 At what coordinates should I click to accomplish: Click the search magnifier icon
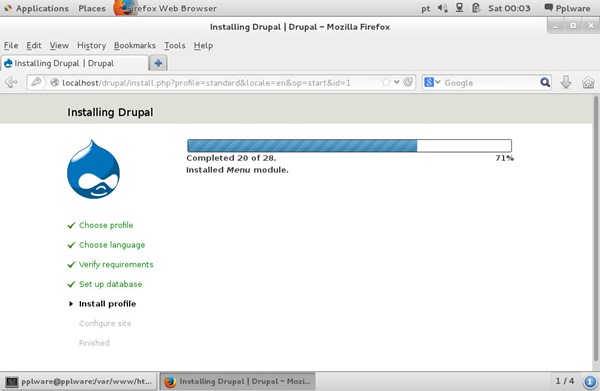(x=545, y=82)
